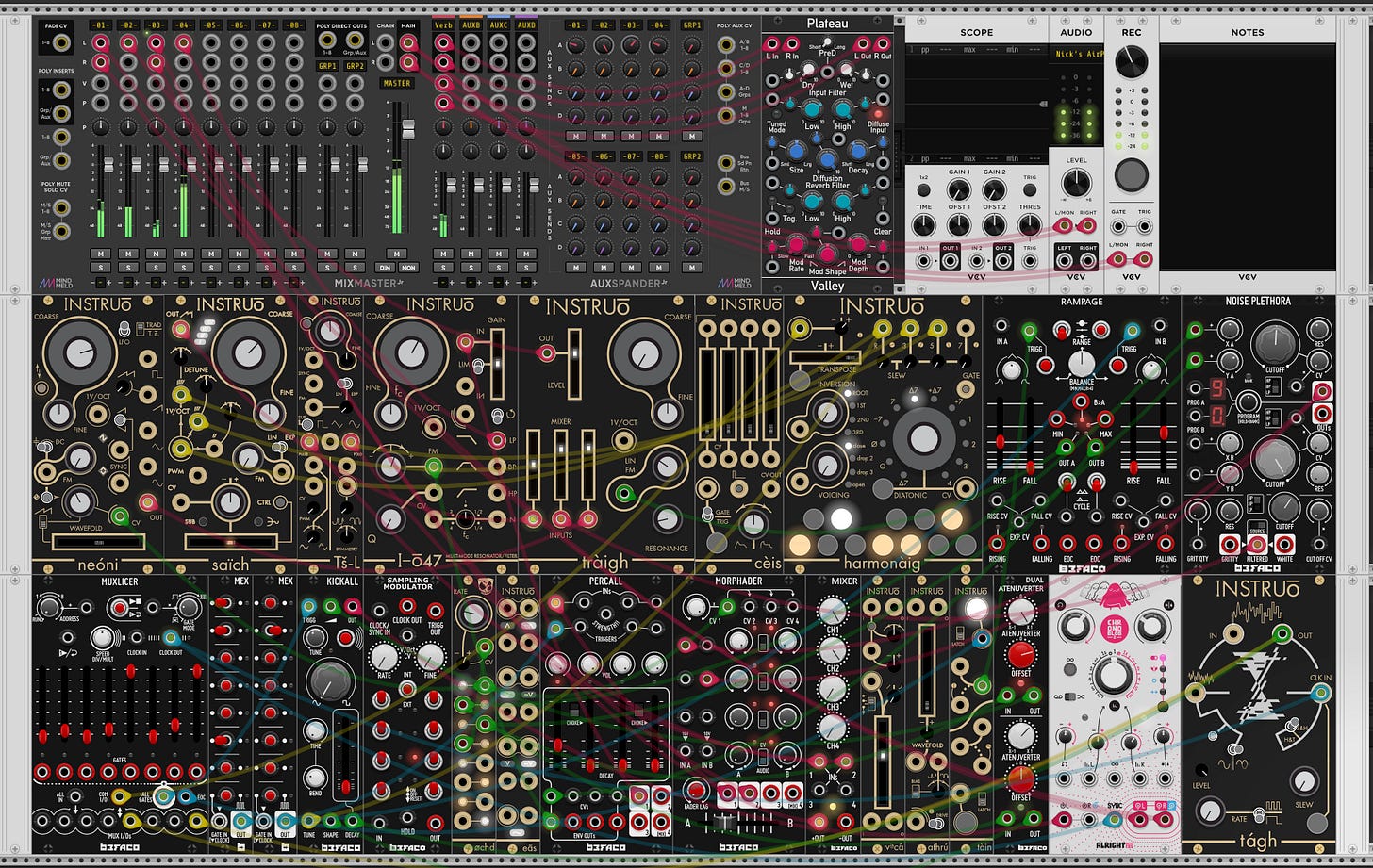Click the FADE CV jack on MixMaster
1373x868 pixels.
(x=61, y=42)
